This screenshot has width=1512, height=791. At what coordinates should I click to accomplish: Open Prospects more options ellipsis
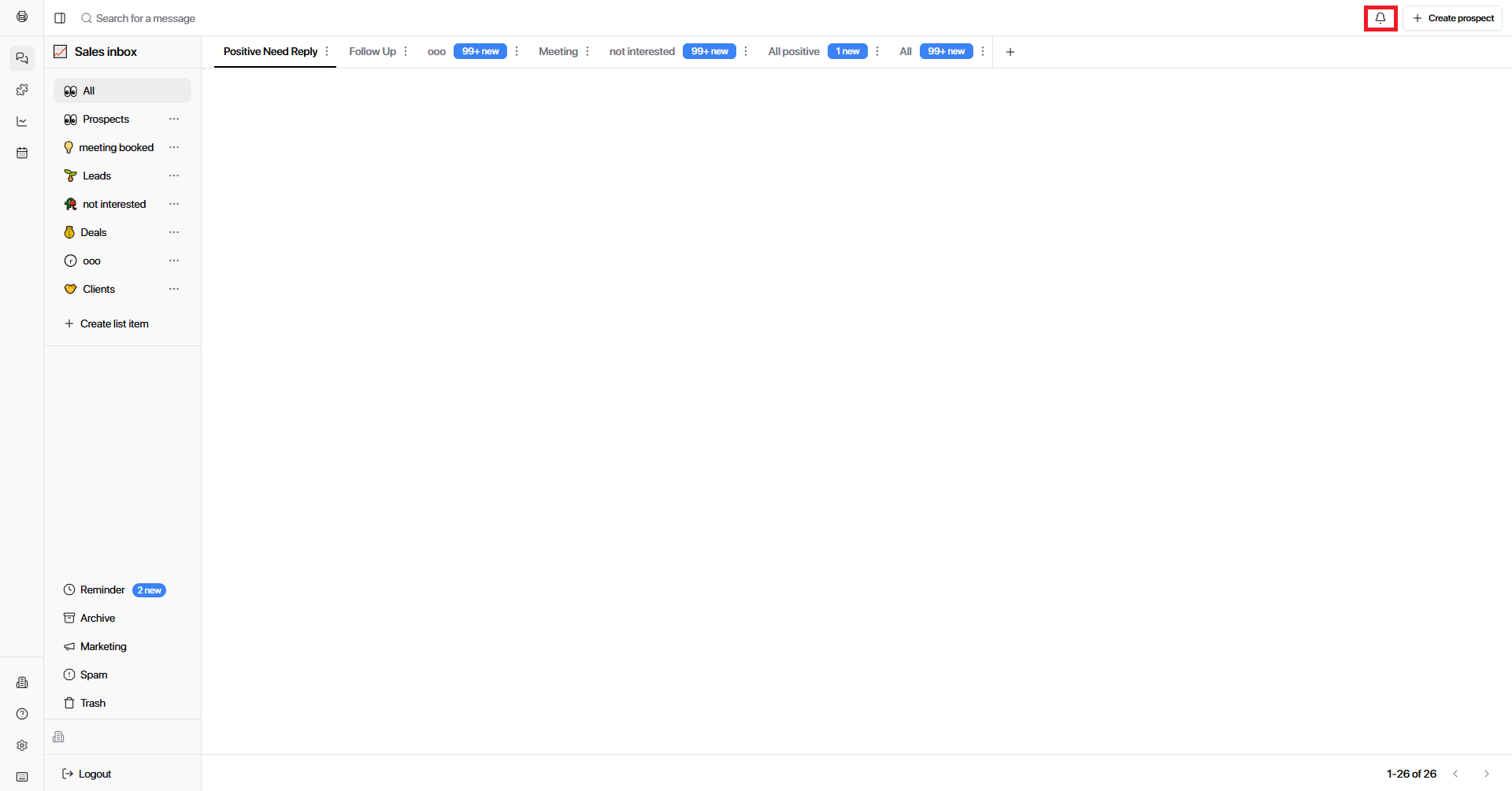(174, 119)
